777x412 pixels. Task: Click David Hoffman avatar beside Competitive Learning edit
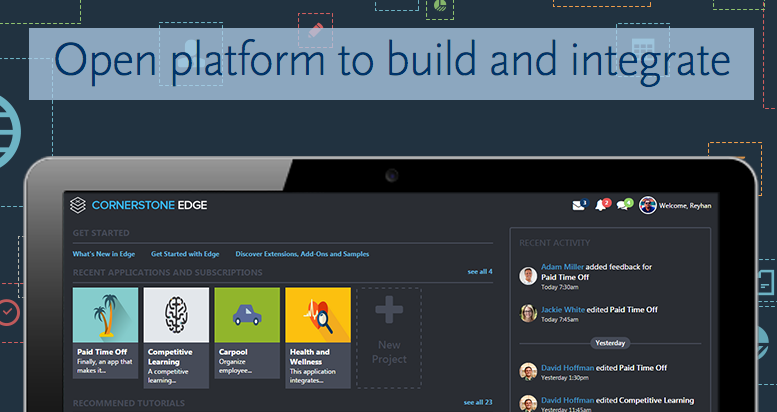tap(528, 404)
